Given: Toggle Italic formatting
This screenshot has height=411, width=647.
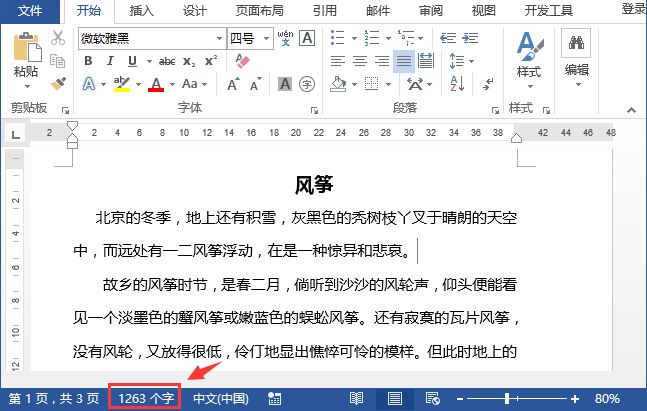Looking at the screenshot, I should point(108,61).
